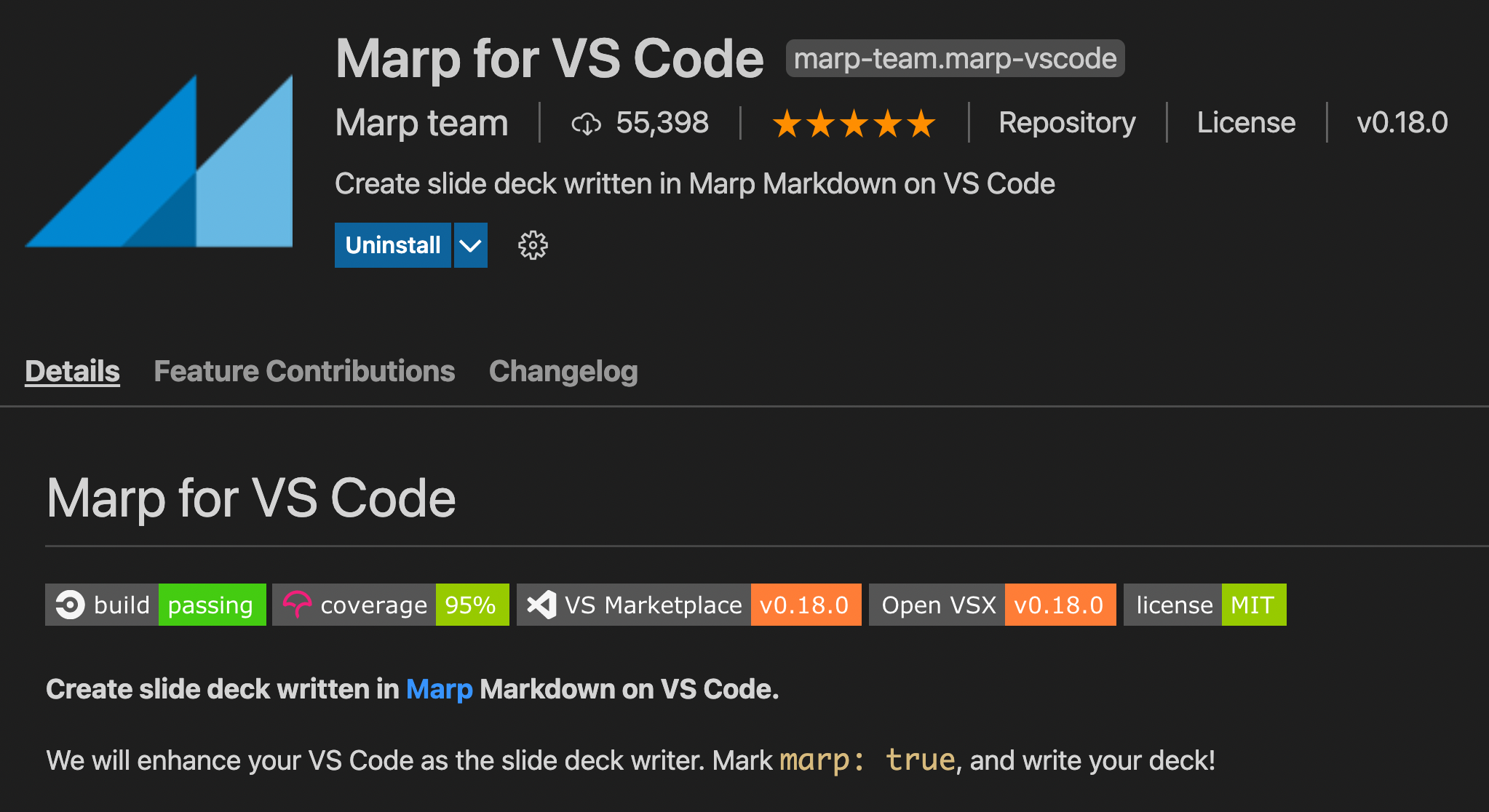
Task: Switch to the Feature Contributions tab
Action: pos(303,371)
